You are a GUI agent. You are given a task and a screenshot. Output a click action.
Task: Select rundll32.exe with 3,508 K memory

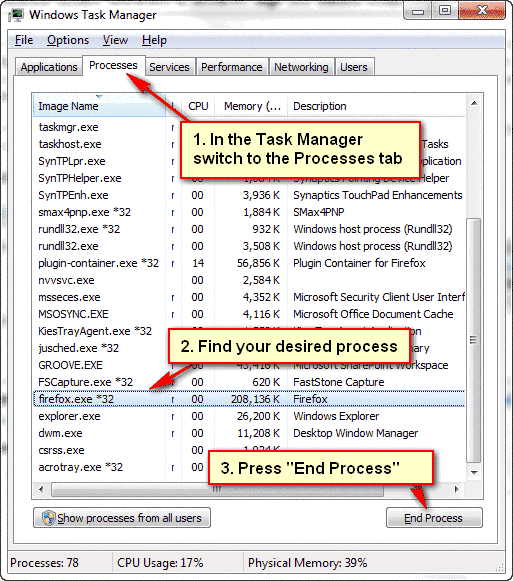(x=249, y=246)
